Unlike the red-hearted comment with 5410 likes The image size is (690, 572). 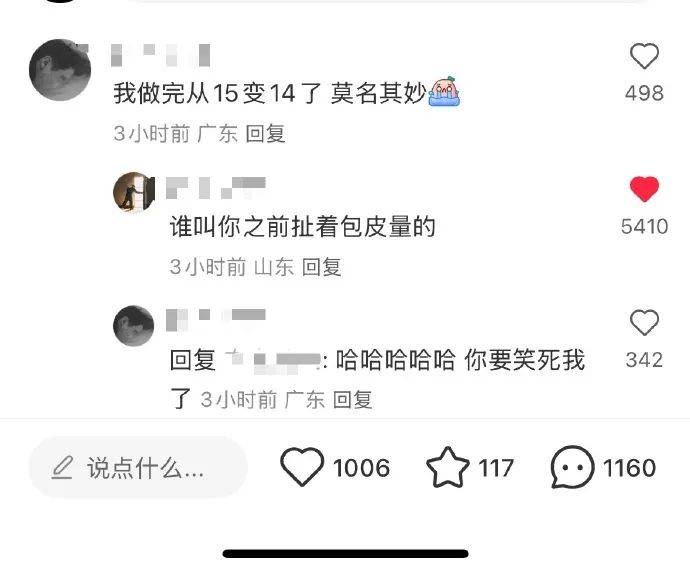pos(644,189)
